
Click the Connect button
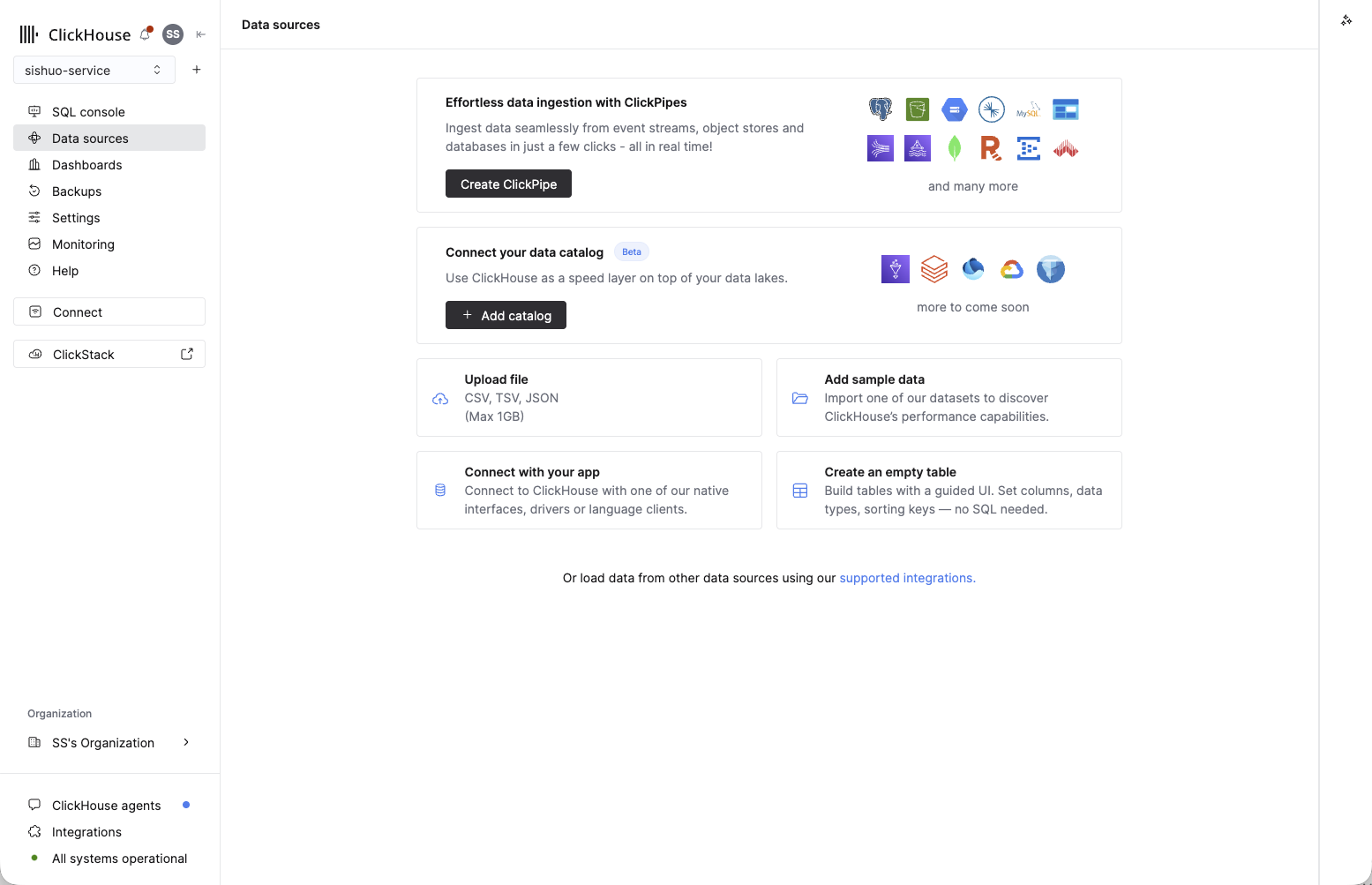(109, 311)
